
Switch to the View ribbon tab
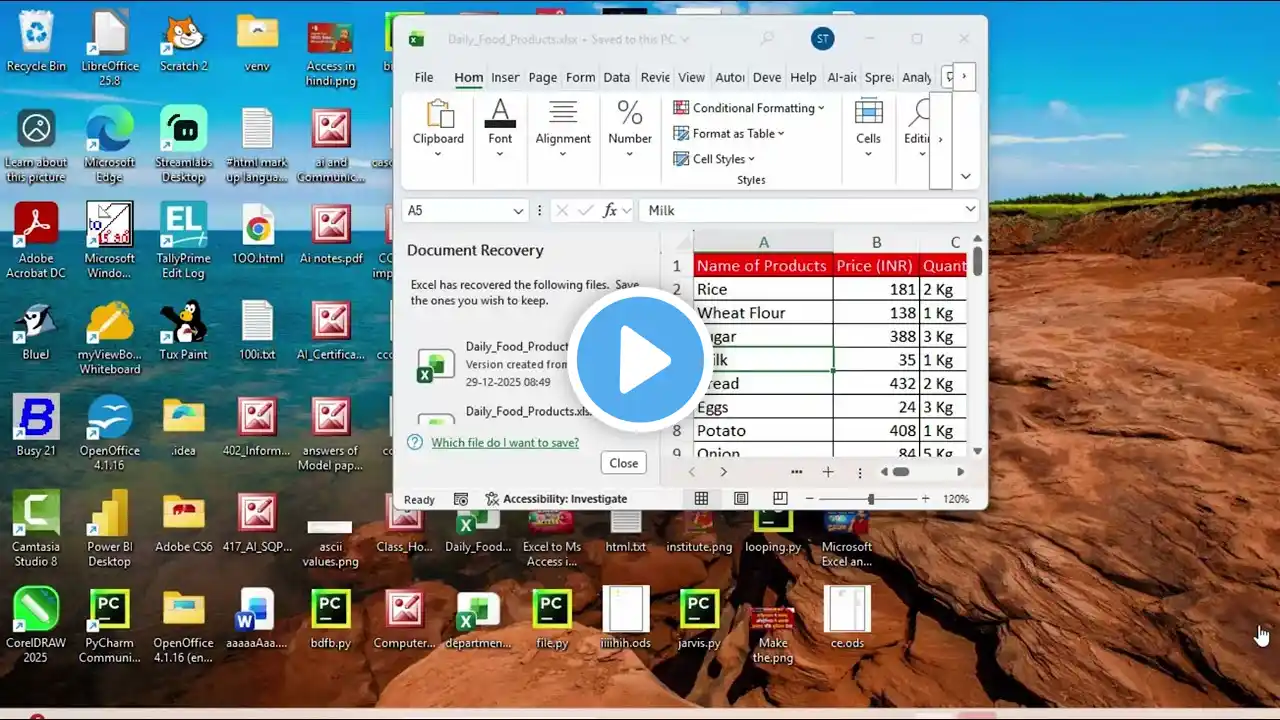pyautogui.click(x=692, y=77)
